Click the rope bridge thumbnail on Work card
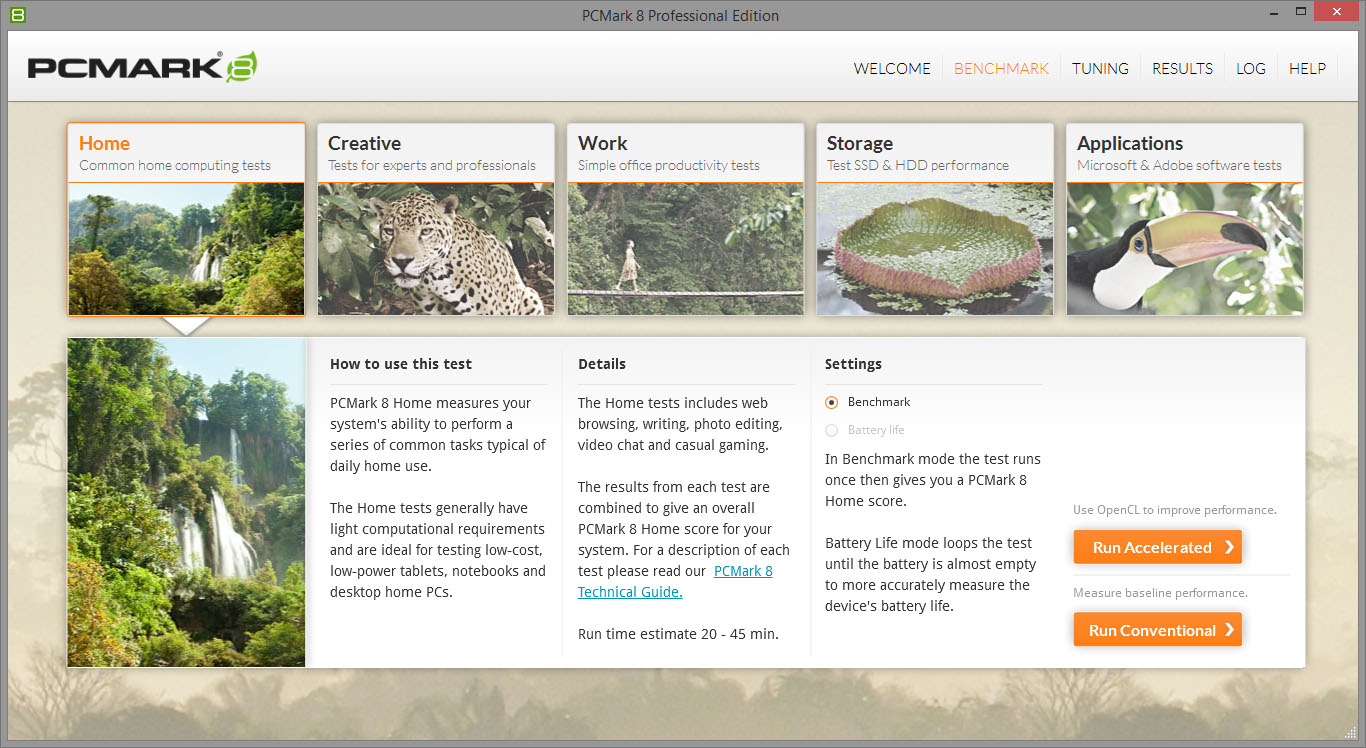This screenshot has height=748, width=1366. pos(685,249)
